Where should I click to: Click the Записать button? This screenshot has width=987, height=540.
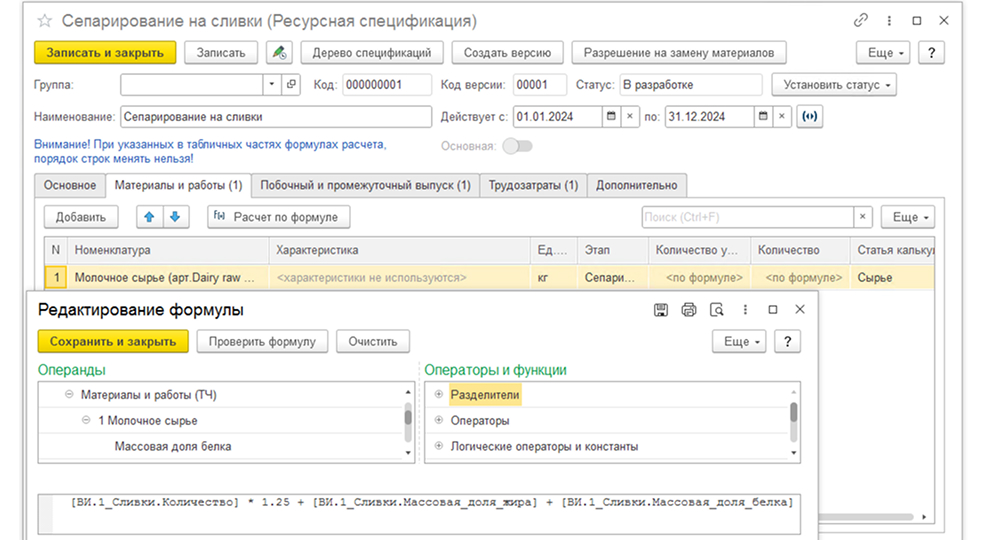(221, 53)
